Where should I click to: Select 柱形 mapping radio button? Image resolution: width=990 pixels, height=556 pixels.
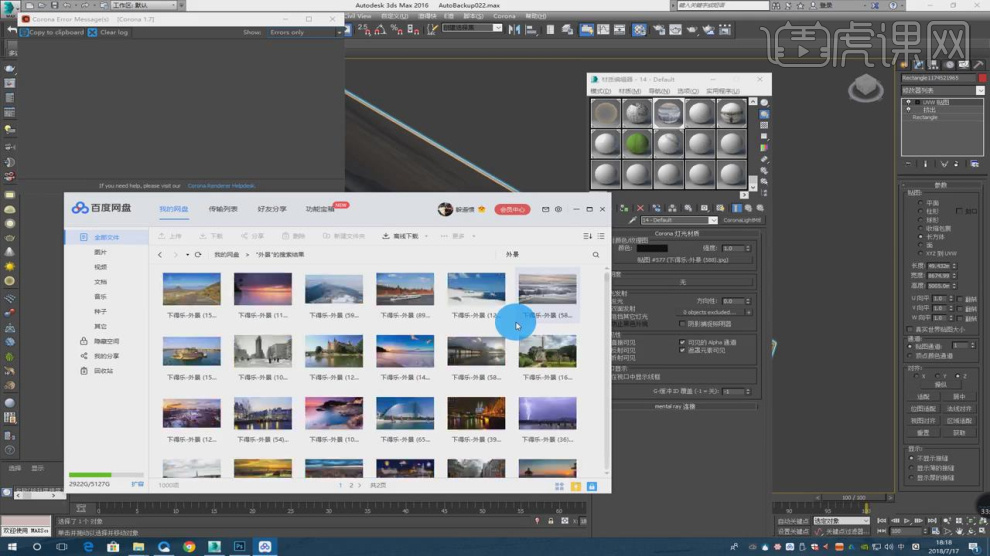[x=921, y=211]
